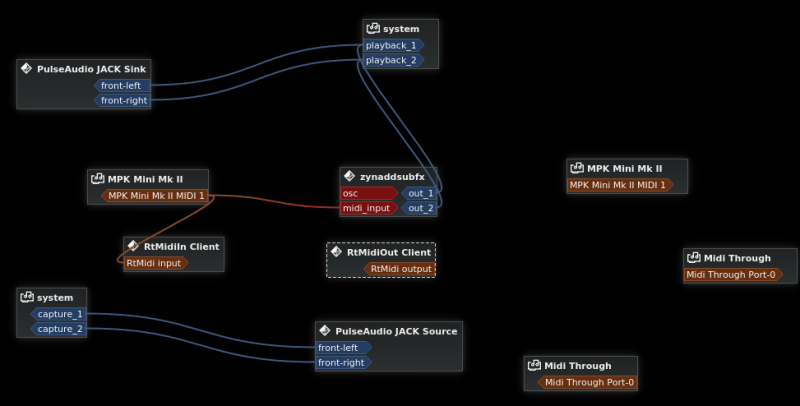
Task: Click the hardware icon on system playback node
Action: point(373,28)
